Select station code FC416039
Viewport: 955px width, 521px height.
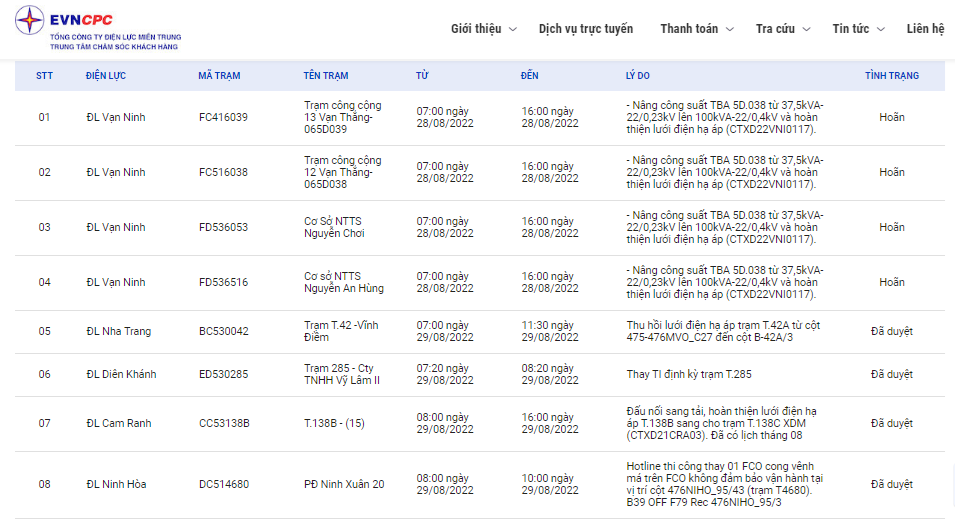pyautogui.click(x=223, y=117)
